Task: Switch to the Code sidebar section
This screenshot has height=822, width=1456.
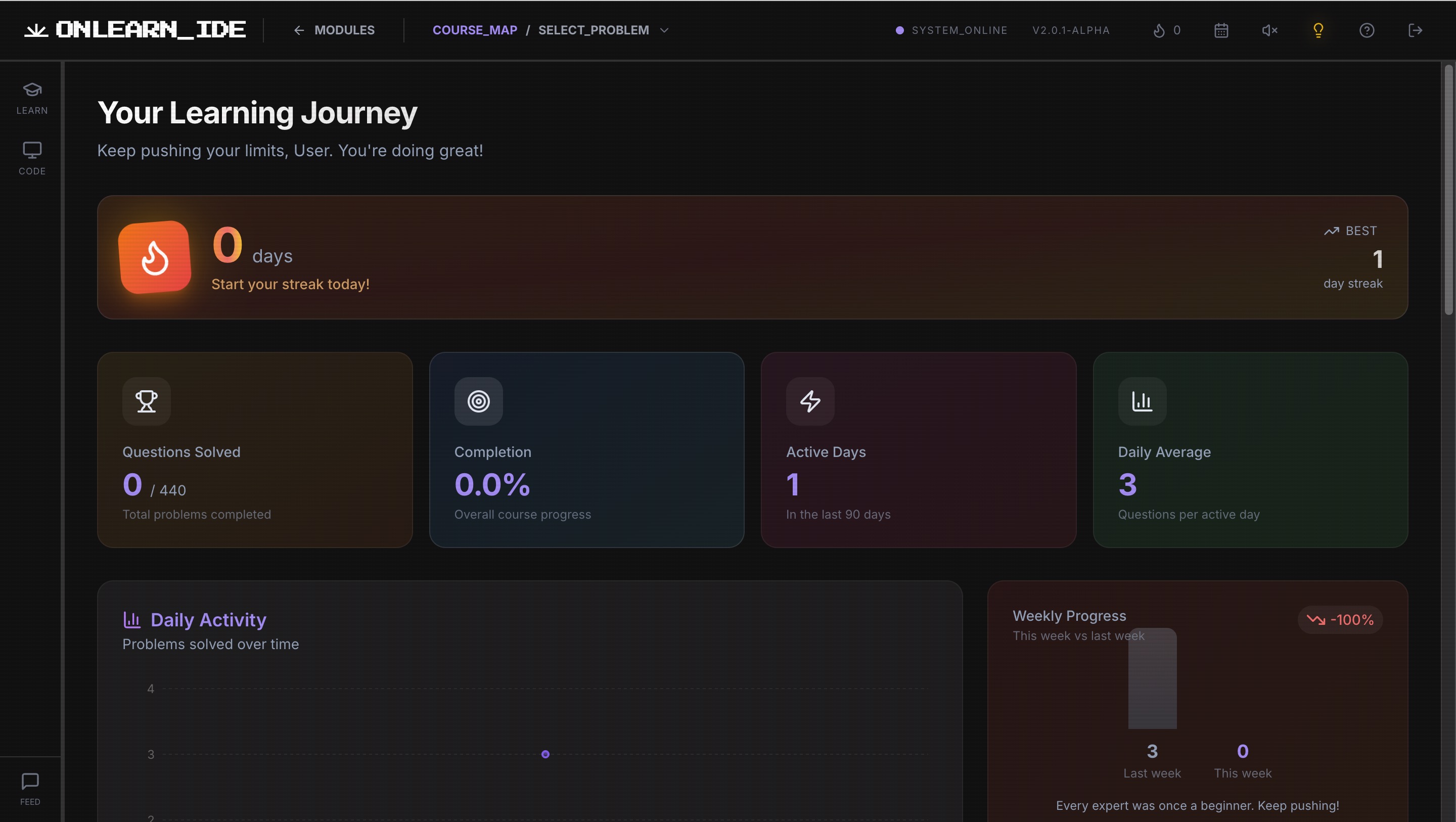Action: click(x=32, y=158)
